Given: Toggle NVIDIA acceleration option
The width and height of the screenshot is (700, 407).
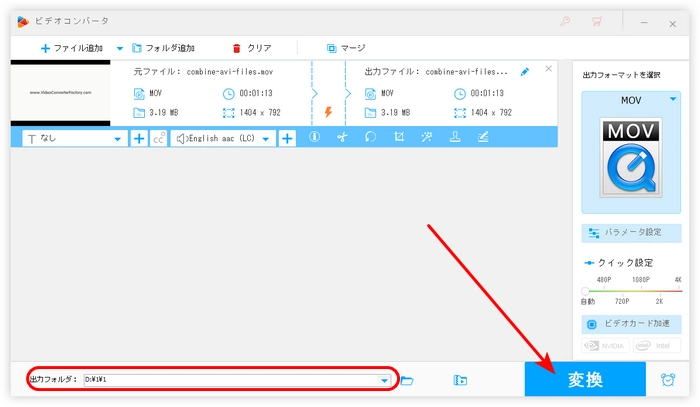Looking at the screenshot, I should pos(605,345).
